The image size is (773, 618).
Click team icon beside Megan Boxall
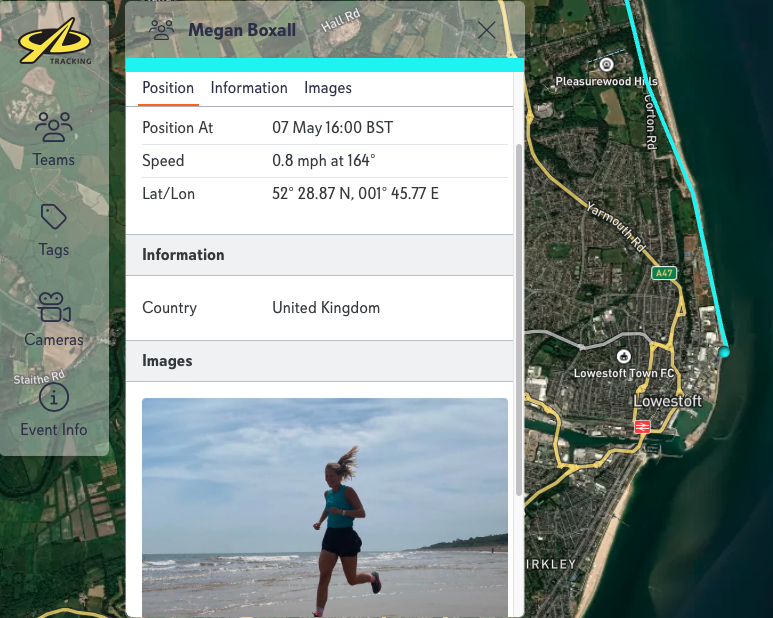coord(162,30)
